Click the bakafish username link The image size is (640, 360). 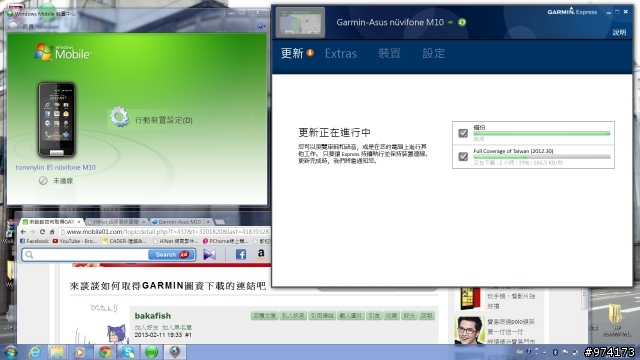click(x=153, y=316)
